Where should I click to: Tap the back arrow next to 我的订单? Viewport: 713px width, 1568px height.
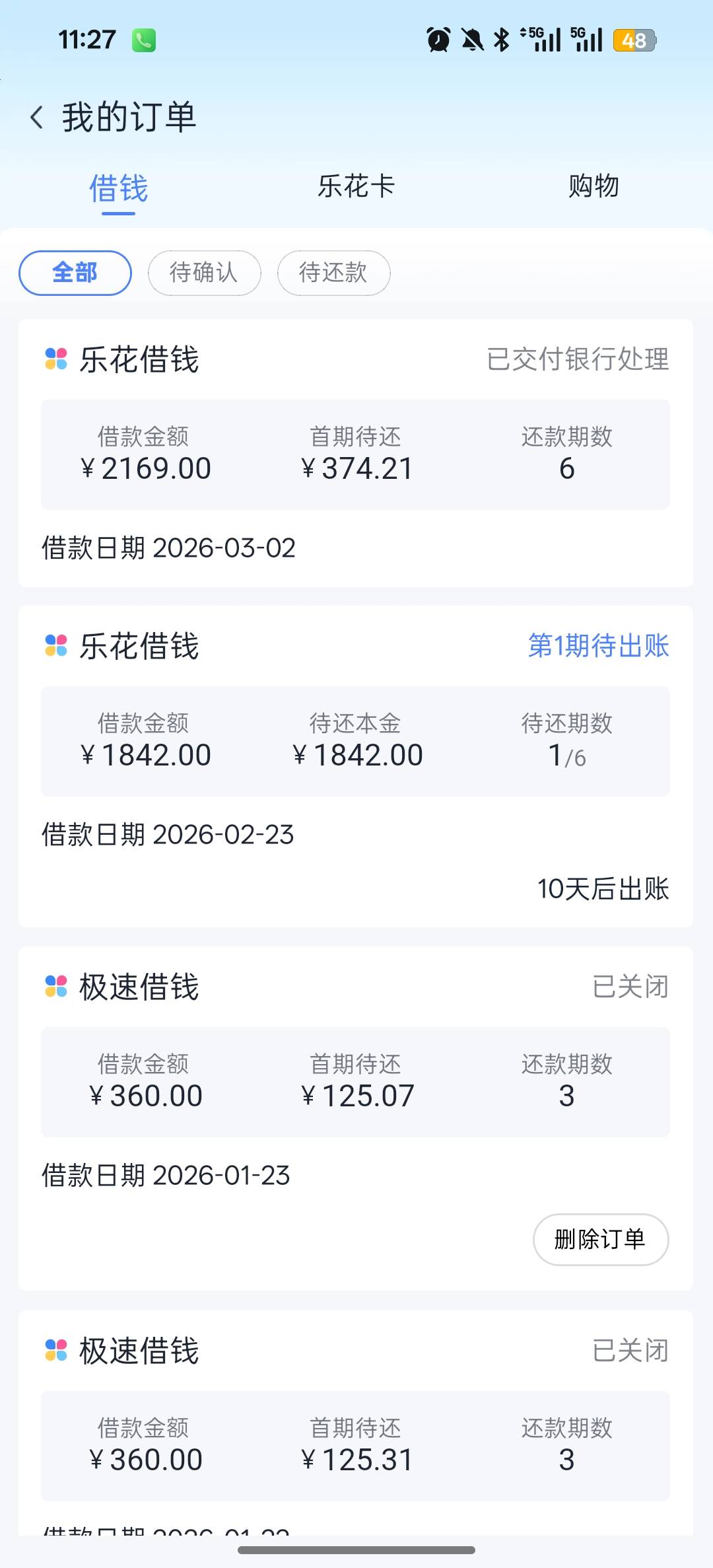tap(37, 118)
